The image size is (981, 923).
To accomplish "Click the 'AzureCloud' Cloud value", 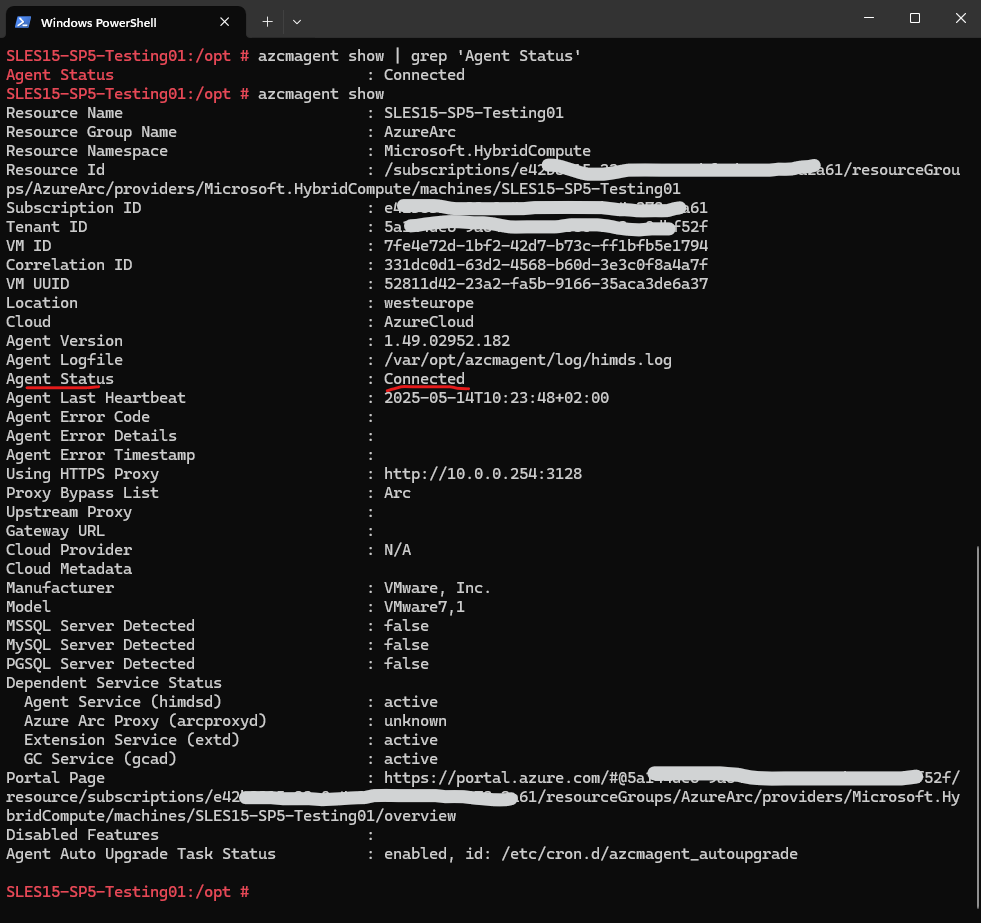I will [x=429, y=322].
